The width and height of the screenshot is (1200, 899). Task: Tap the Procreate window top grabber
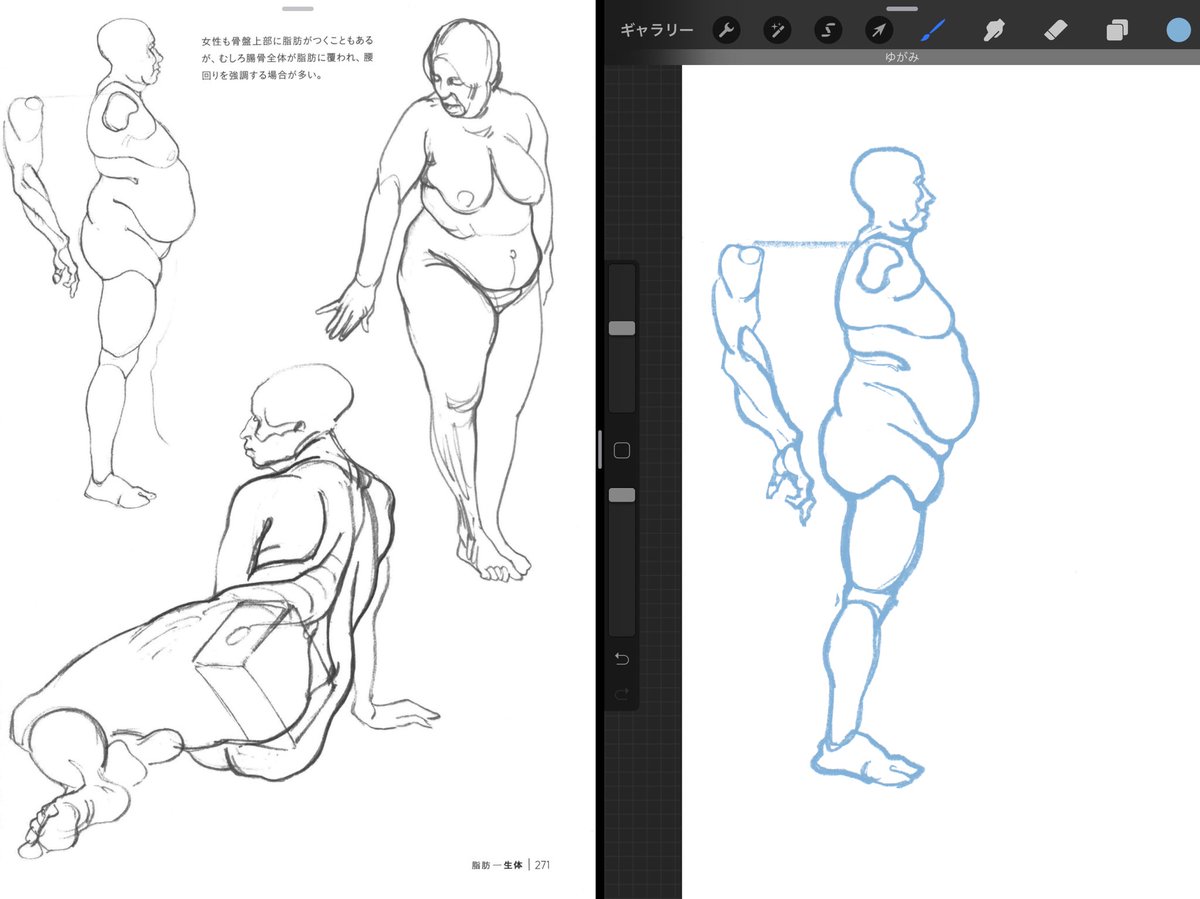(x=902, y=8)
